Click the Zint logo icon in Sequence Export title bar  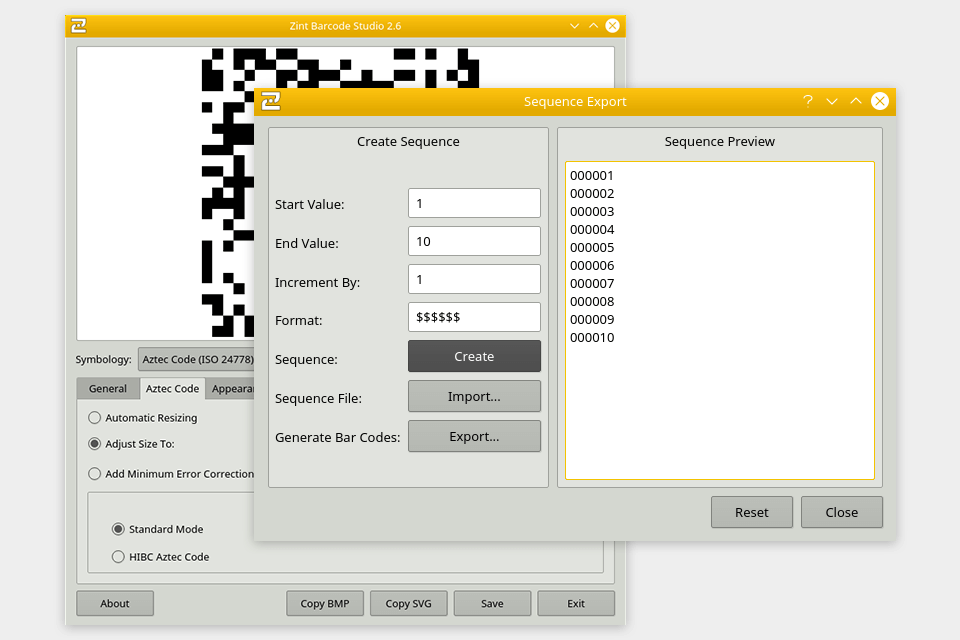click(270, 101)
